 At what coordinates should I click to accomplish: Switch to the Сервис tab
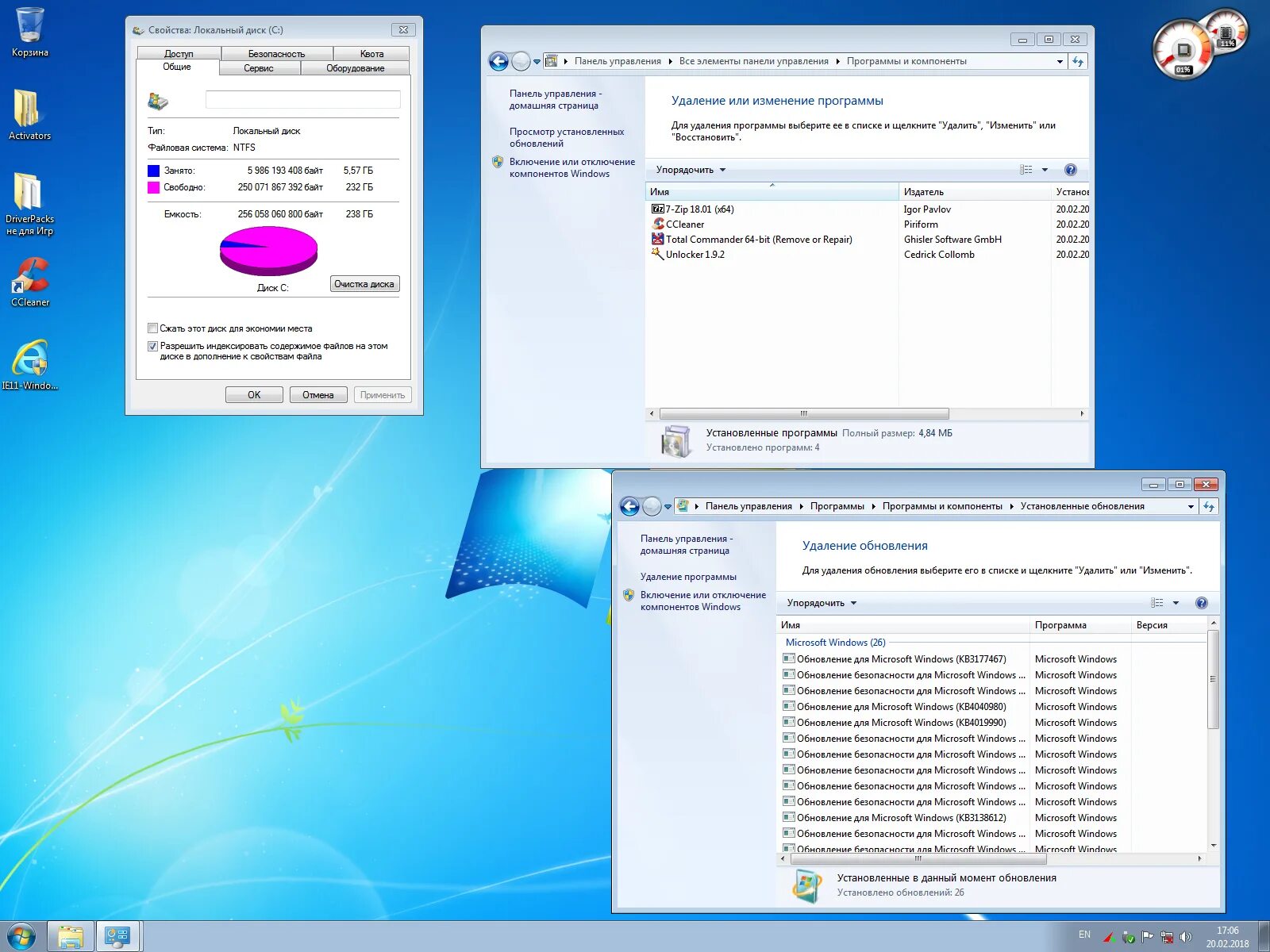coord(259,68)
